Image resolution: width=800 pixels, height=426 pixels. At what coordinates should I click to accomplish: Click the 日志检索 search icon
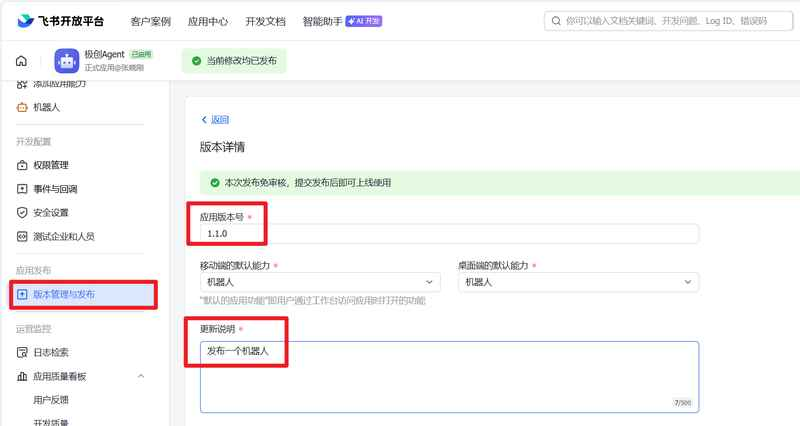click(22, 352)
